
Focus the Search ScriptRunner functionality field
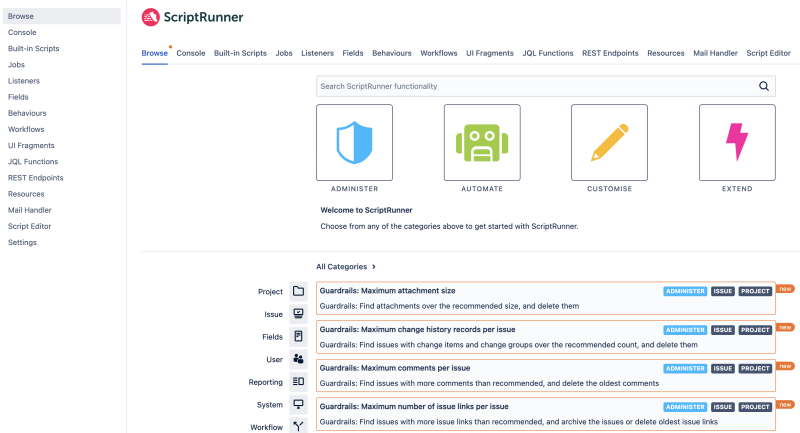[538, 86]
